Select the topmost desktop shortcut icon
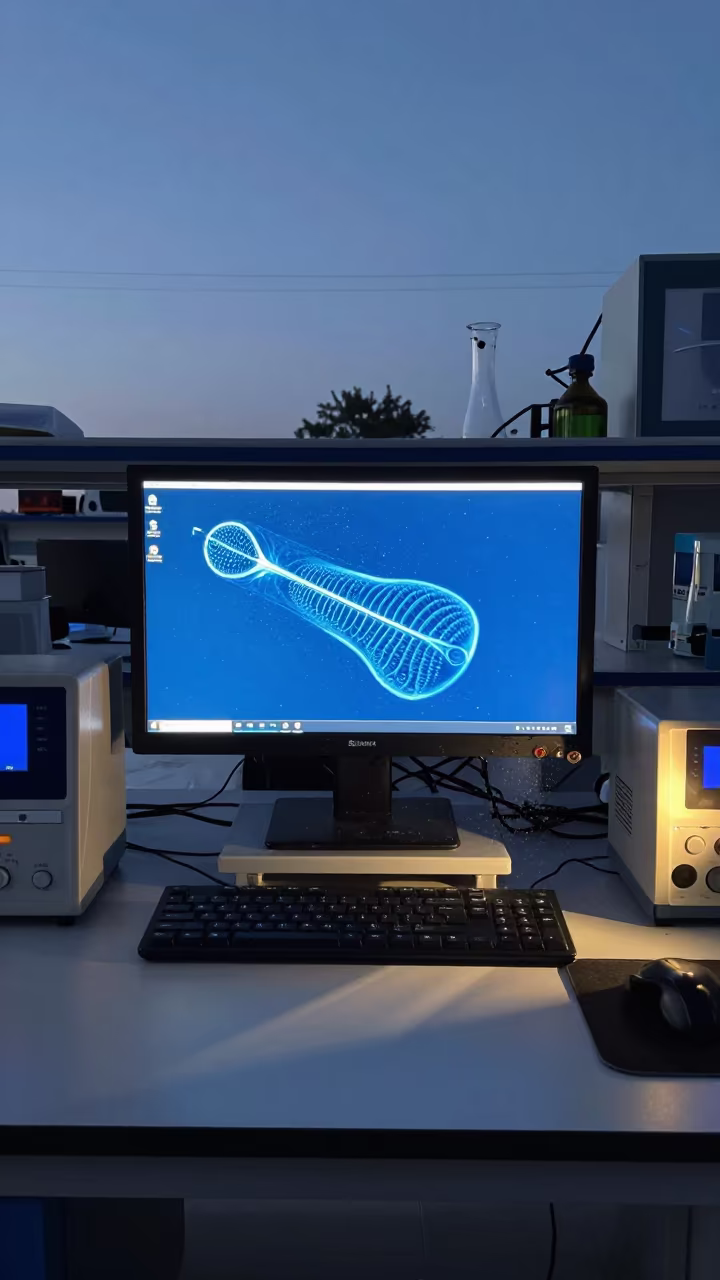 pyautogui.click(x=154, y=502)
